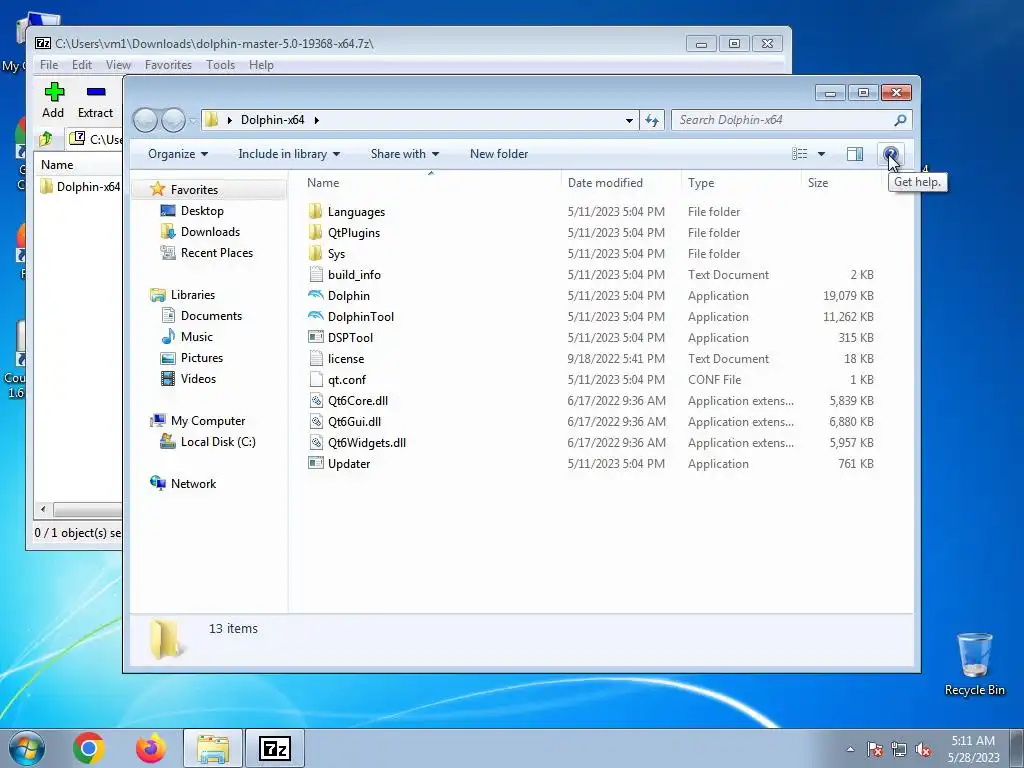This screenshot has width=1024, height=768.
Task: Open Recent Places in the sidebar
Action: pos(217,253)
